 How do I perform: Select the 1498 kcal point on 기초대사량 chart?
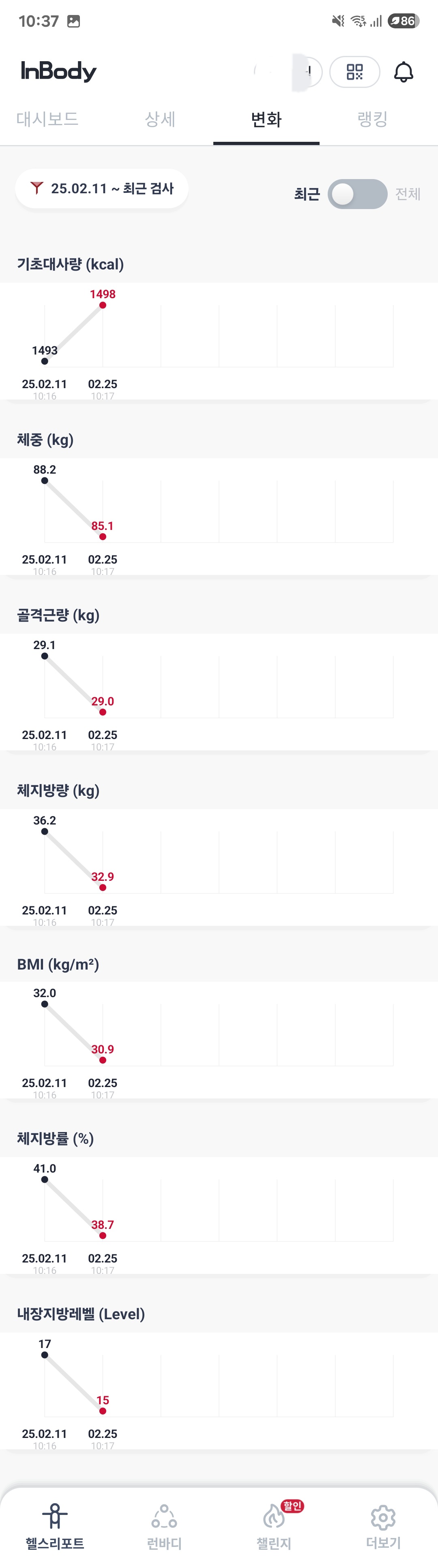[102, 305]
